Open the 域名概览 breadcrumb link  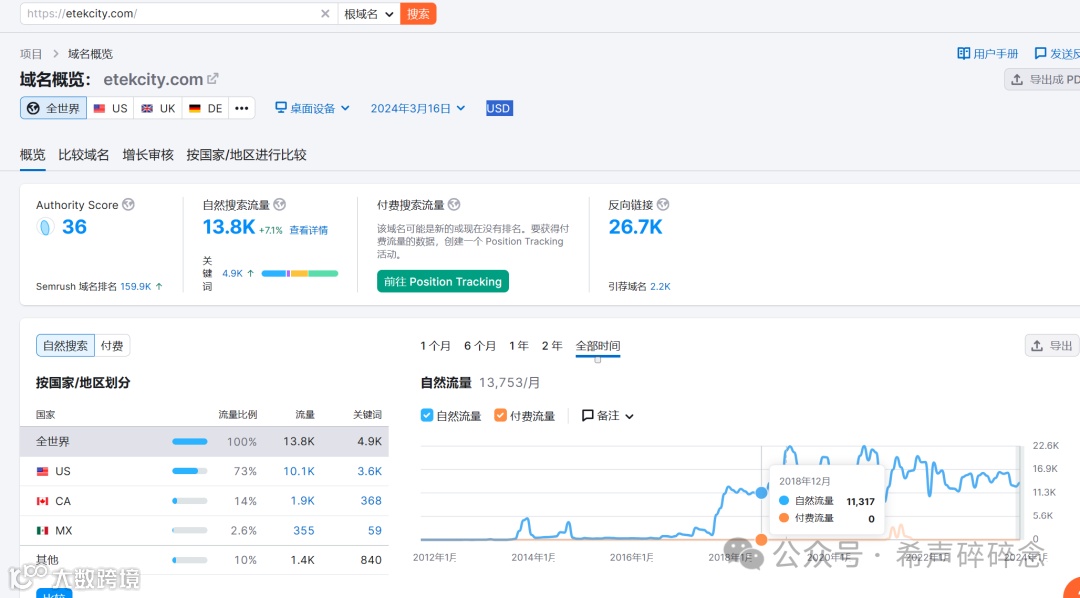click(90, 54)
